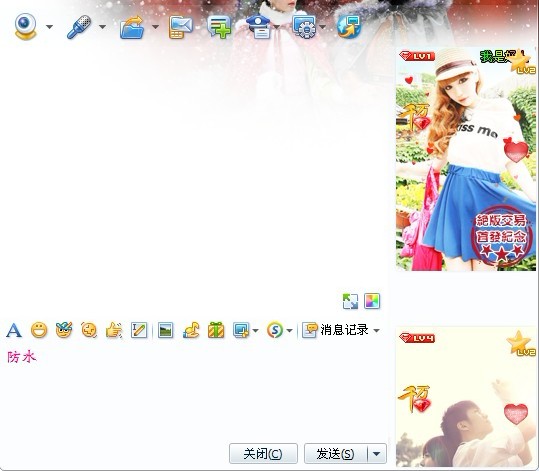Capture a screenshot with screen icon

point(241,330)
